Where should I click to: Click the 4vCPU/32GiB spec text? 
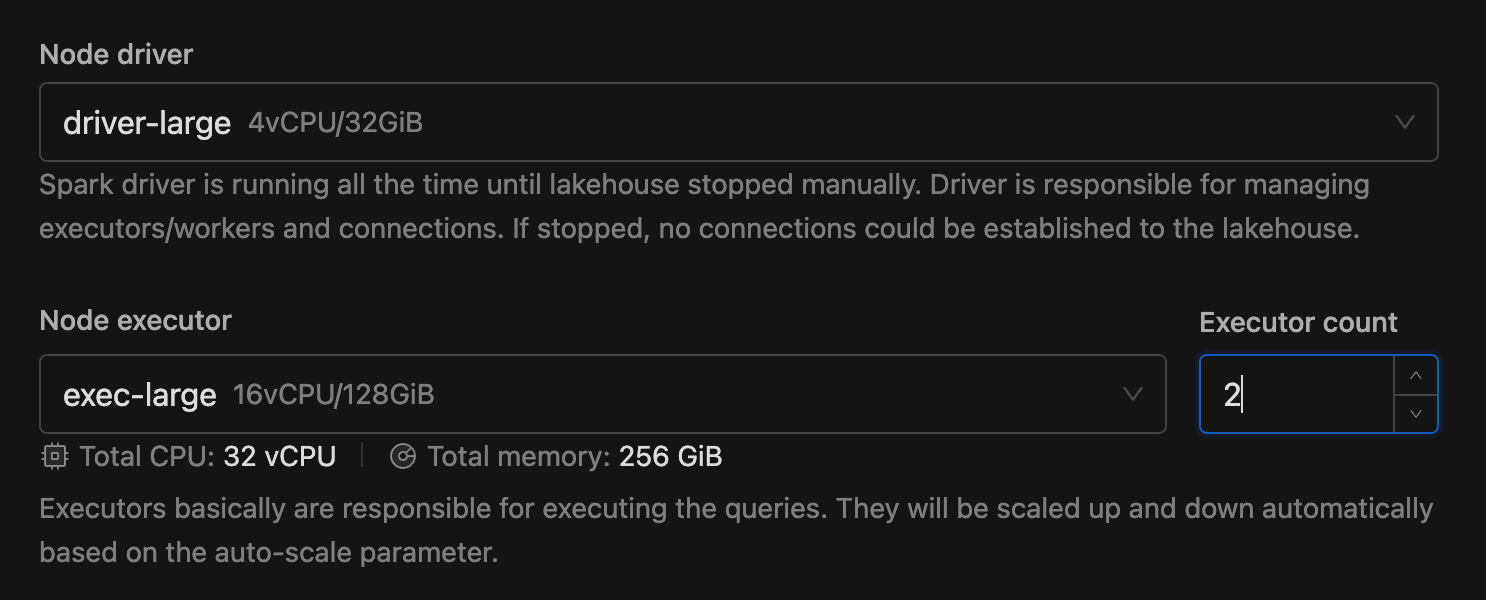336,123
